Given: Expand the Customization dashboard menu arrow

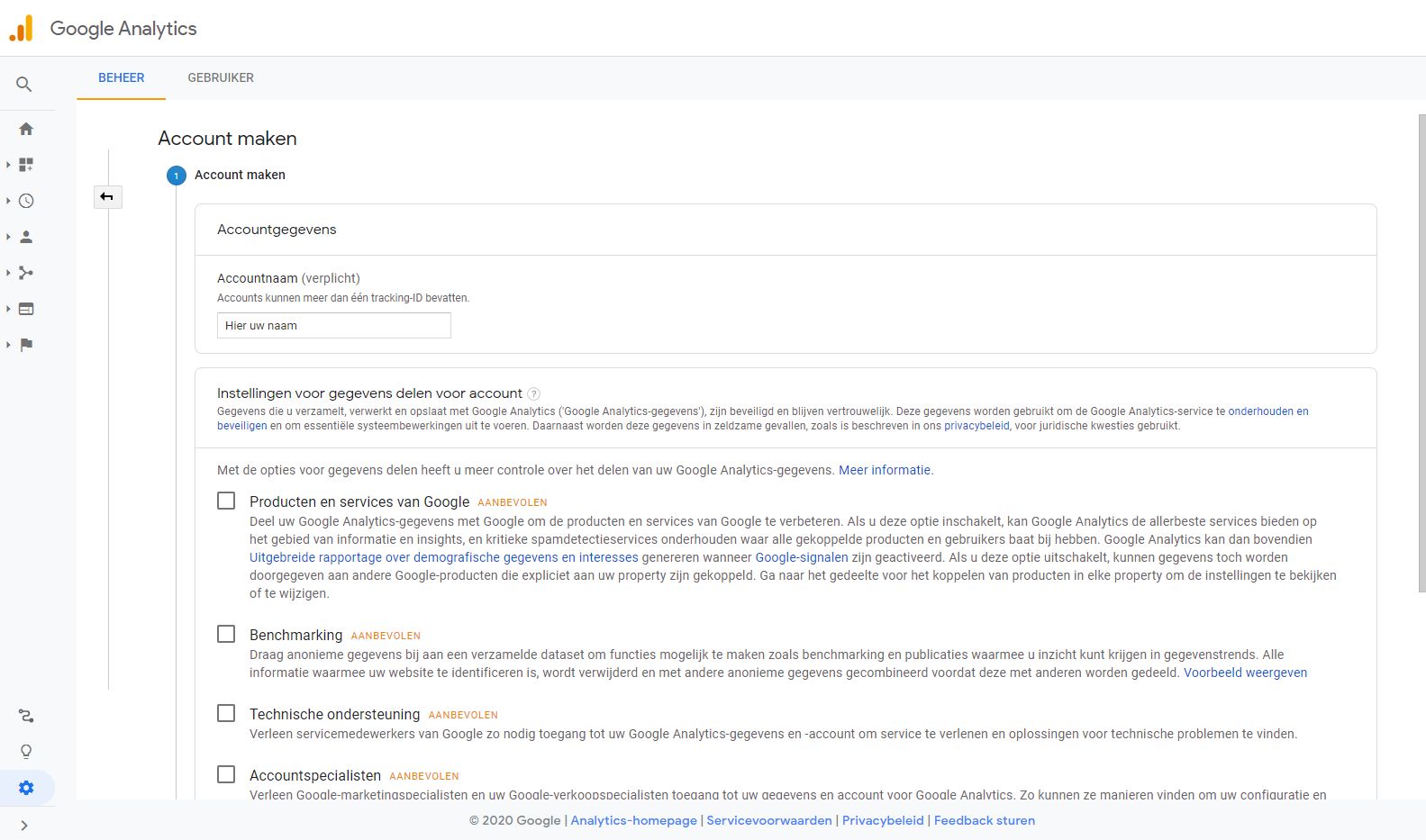Looking at the screenshot, I should coord(8,165).
